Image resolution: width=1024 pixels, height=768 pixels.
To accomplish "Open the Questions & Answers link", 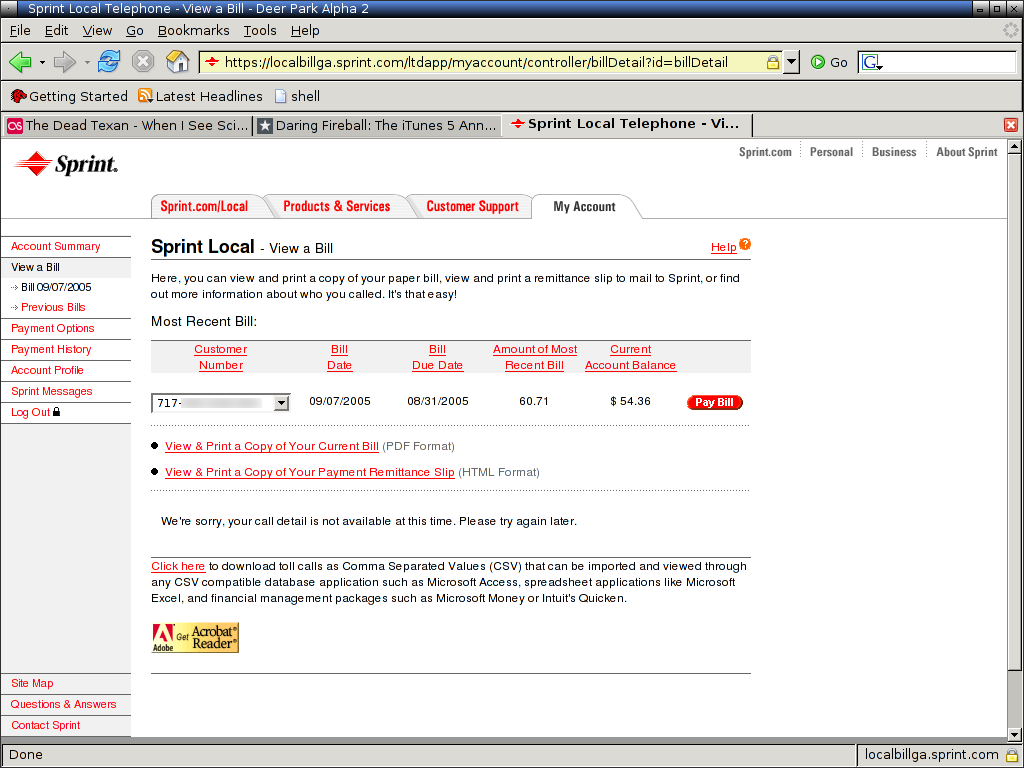I will point(63,704).
